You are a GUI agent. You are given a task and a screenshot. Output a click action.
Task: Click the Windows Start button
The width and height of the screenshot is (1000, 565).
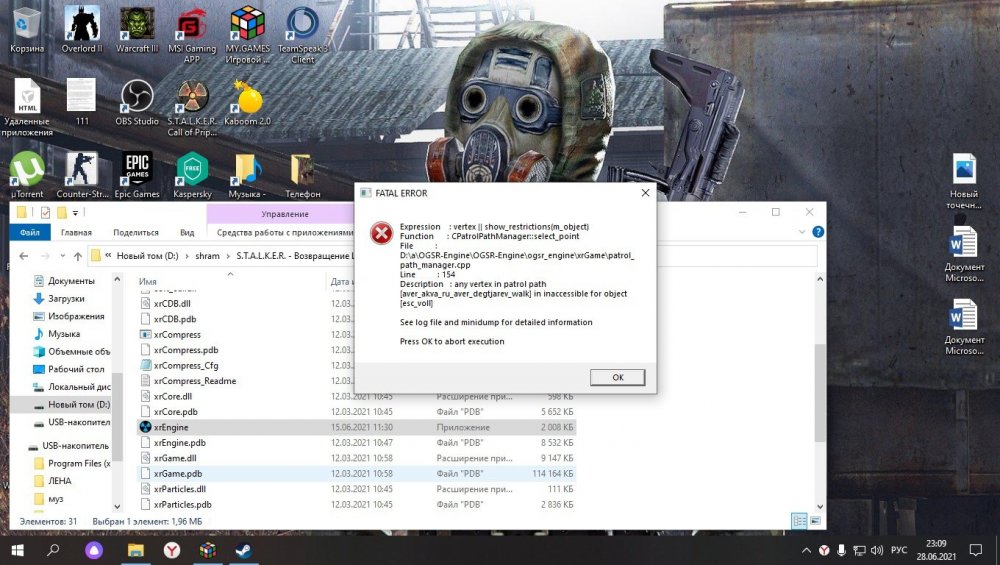point(17,550)
